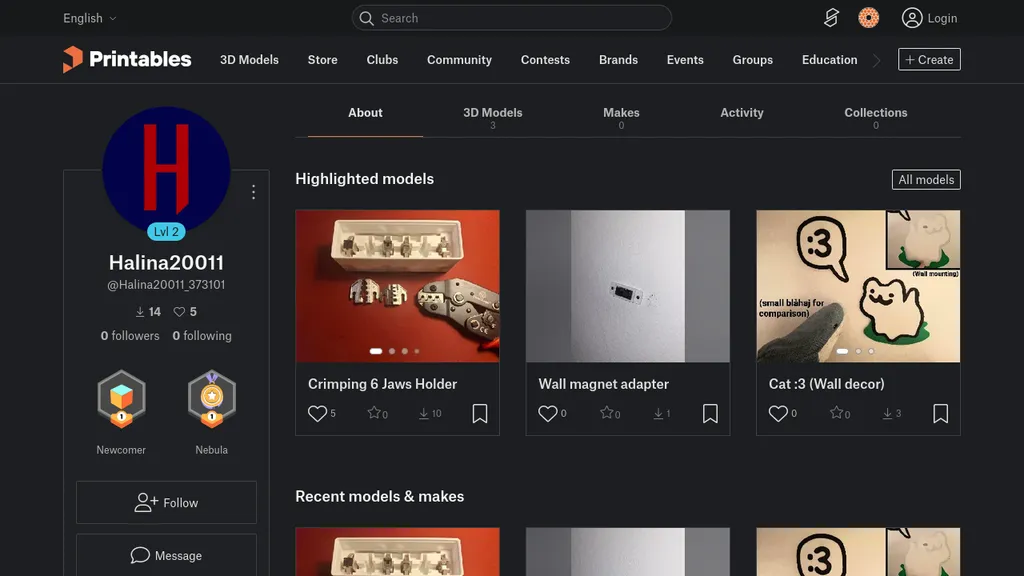This screenshot has height=576, width=1024.
Task: Select the About tab
Action: click(365, 113)
